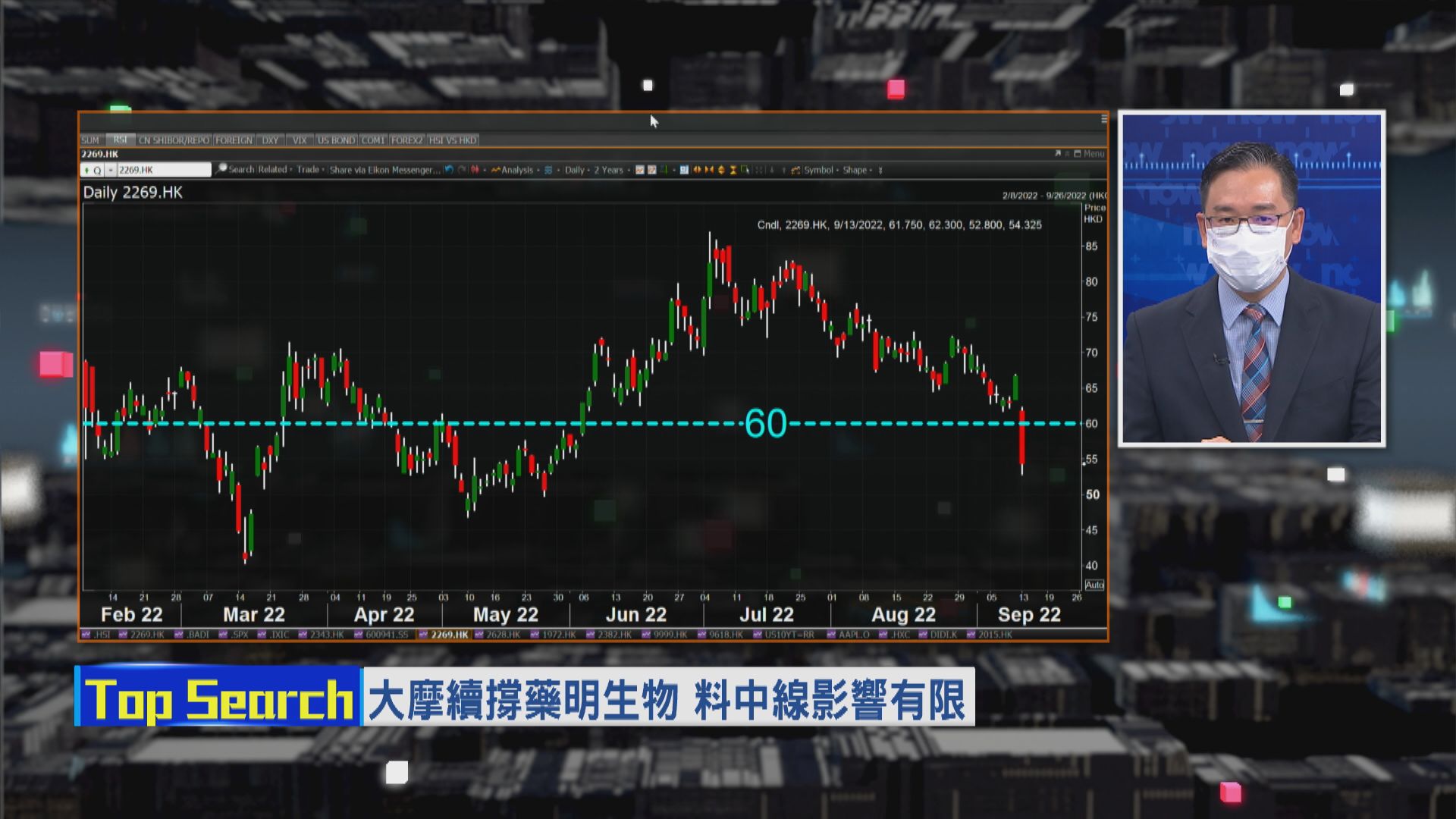The width and height of the screenshot is (1456, 819).
Task: Share chart via Eikon Messenger
Action: click(383, 170)
